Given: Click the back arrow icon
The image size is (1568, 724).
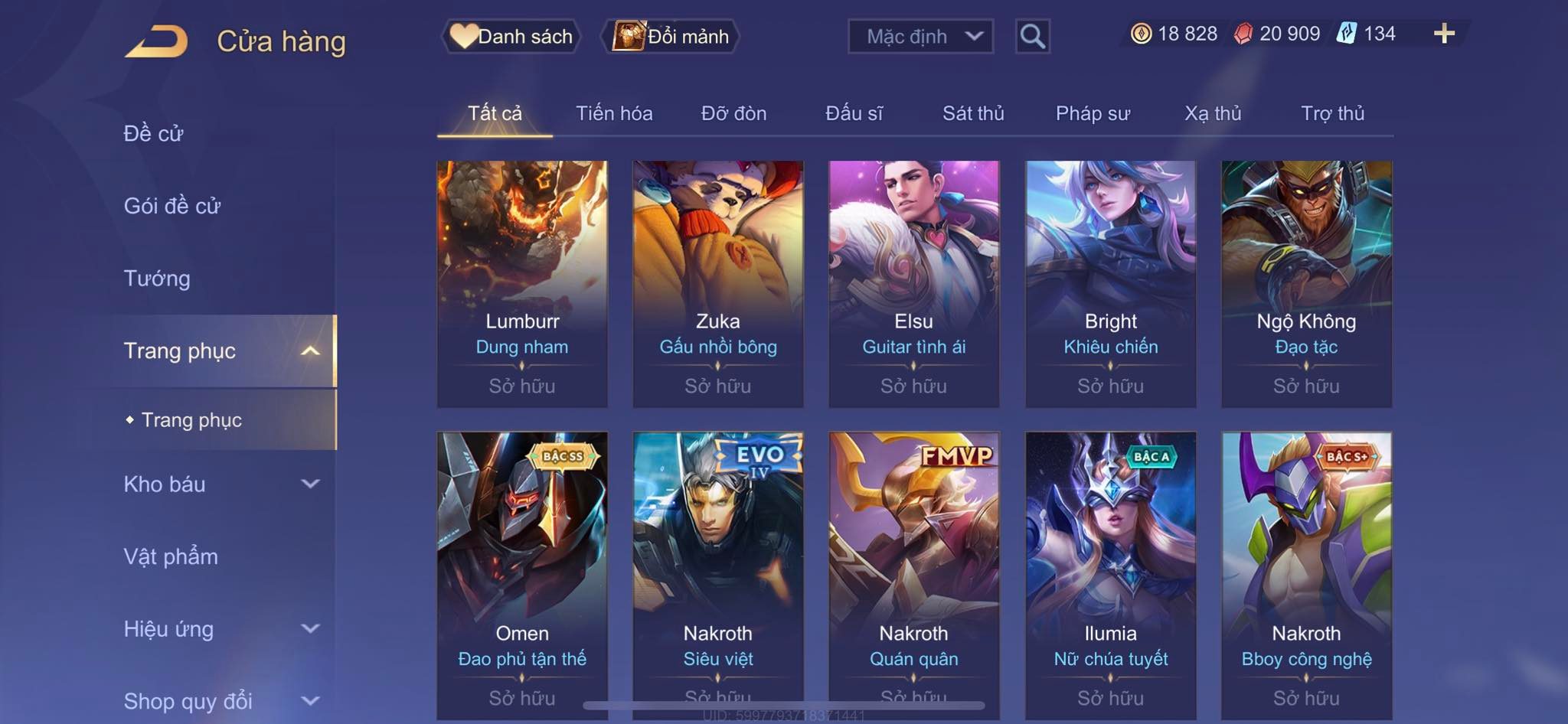Looking at the screenshot, I should (156, 41).
